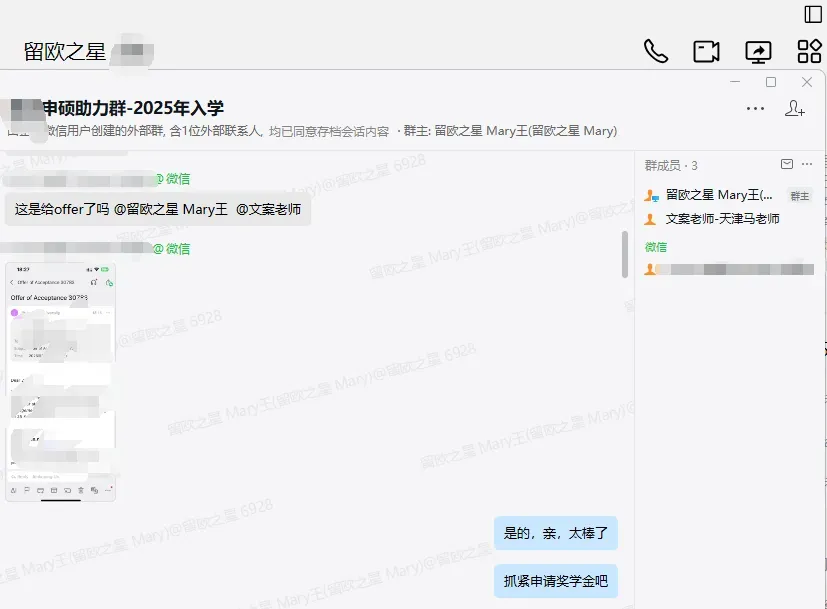
Task: Click the chat message scrollbar
Action: (x=625, y=254)
